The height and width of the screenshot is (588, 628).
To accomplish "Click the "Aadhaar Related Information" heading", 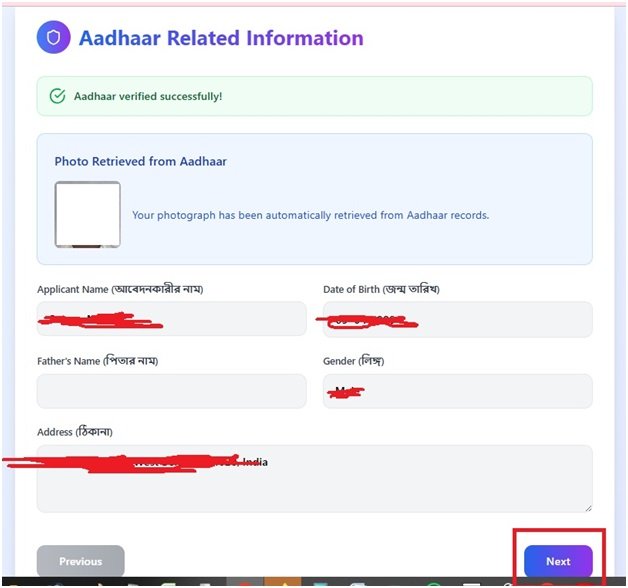I will pyautogui.click(x=221, y=38).
